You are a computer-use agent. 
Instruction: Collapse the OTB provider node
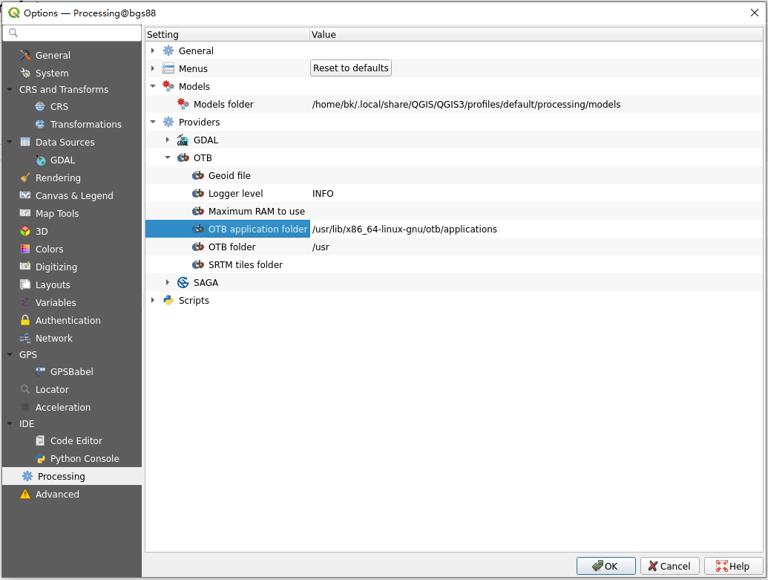tap(168, 158)
